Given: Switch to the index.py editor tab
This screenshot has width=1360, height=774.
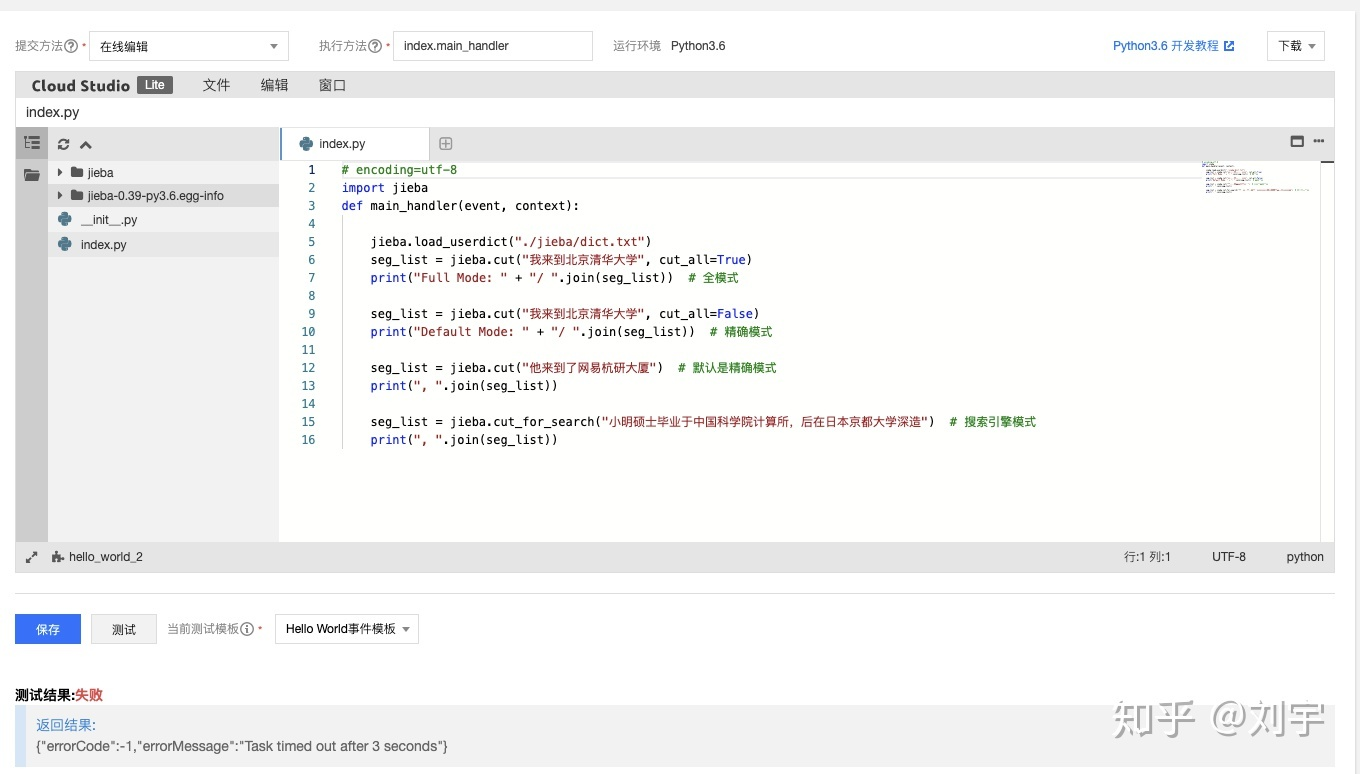Looking at the screenshot, I should tap(355, 144).
